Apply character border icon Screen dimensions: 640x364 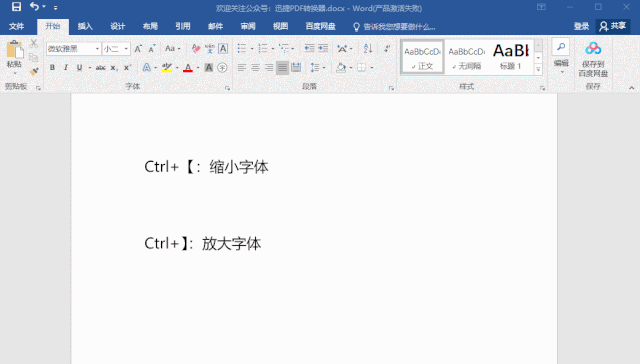tap(223, 49)
